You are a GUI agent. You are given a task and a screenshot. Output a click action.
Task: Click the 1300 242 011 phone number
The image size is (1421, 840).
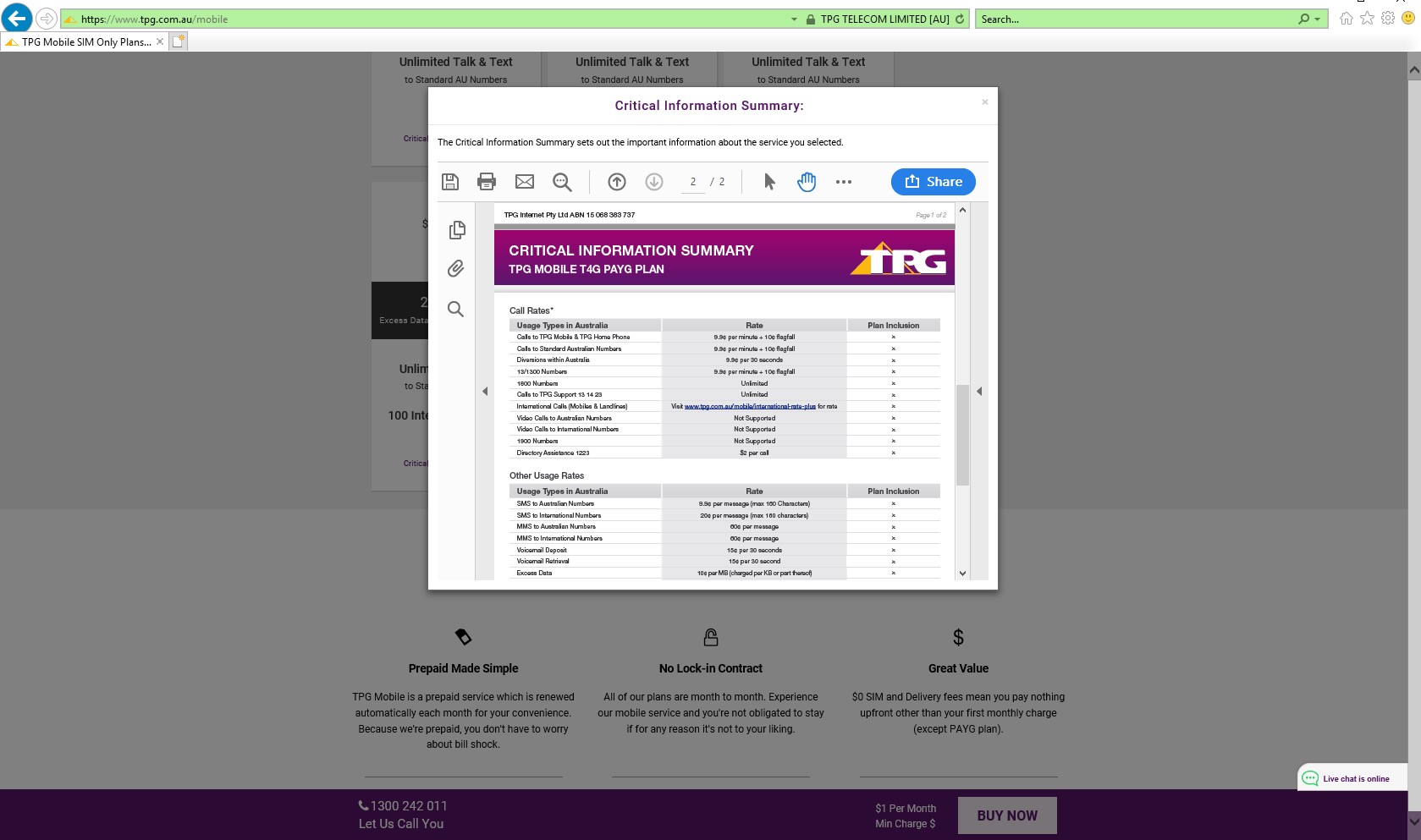click(403, 806)
